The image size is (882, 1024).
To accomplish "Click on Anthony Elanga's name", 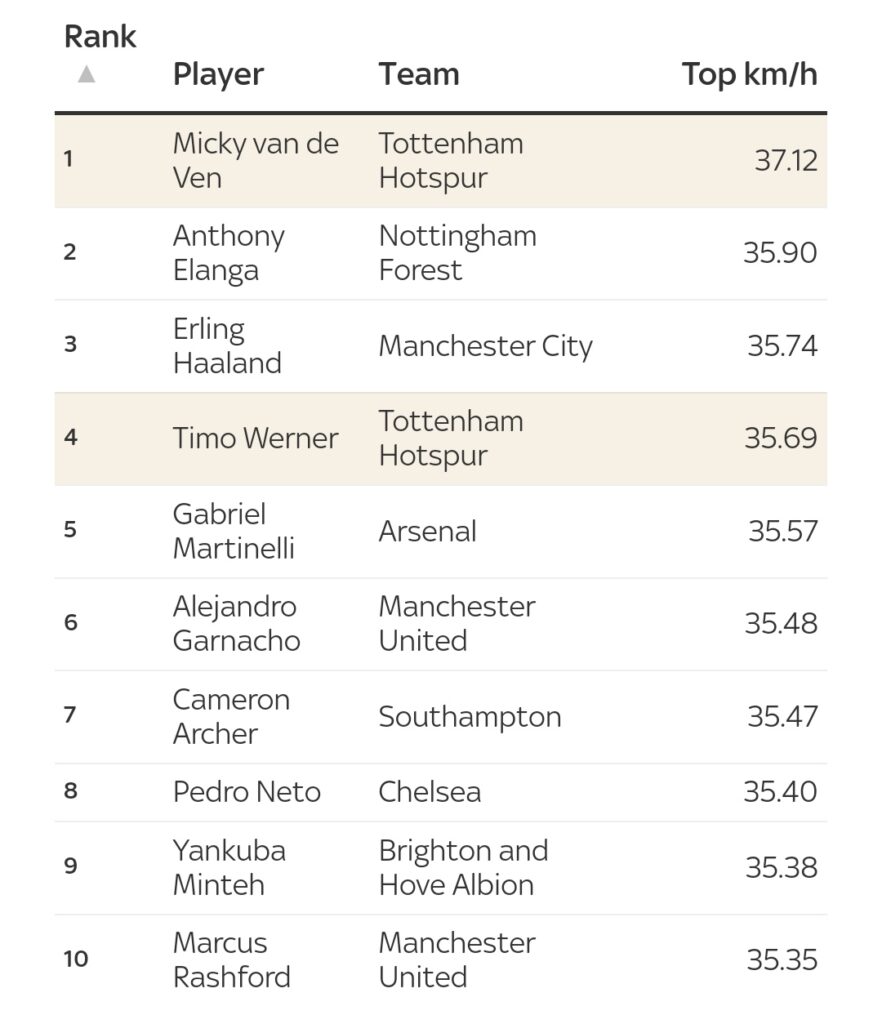I will 228,253.
